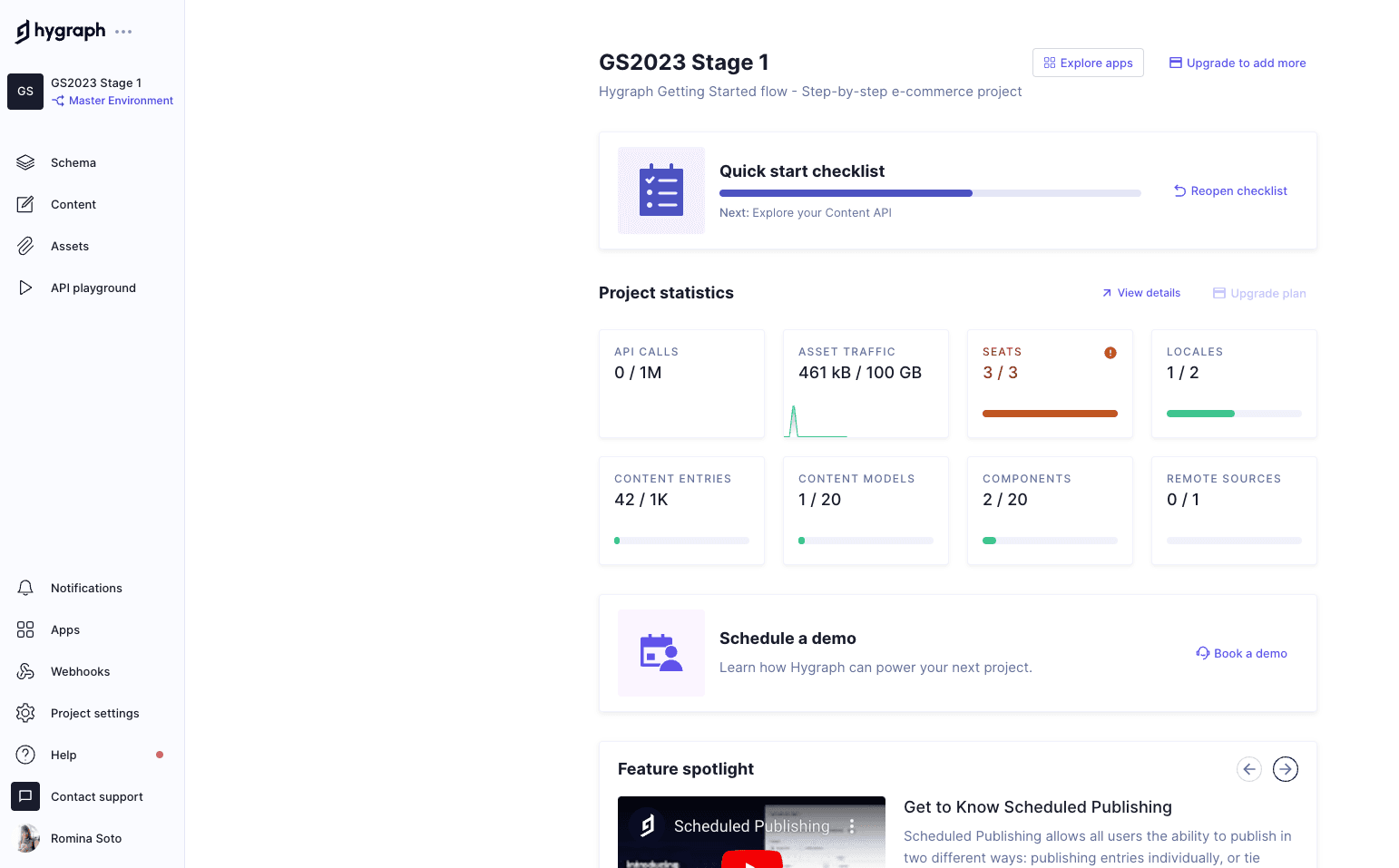View details of Project statistics
The height and width of the screenshot is (868, 1399).
1140,292
